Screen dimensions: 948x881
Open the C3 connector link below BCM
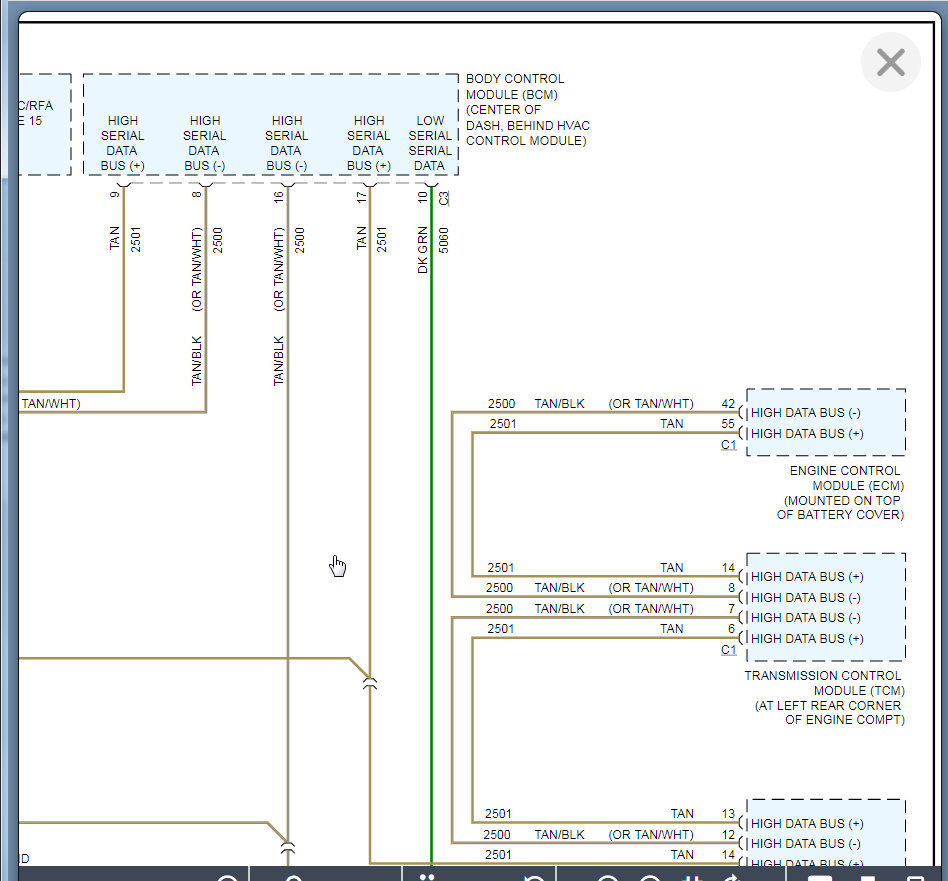[444, 197]
